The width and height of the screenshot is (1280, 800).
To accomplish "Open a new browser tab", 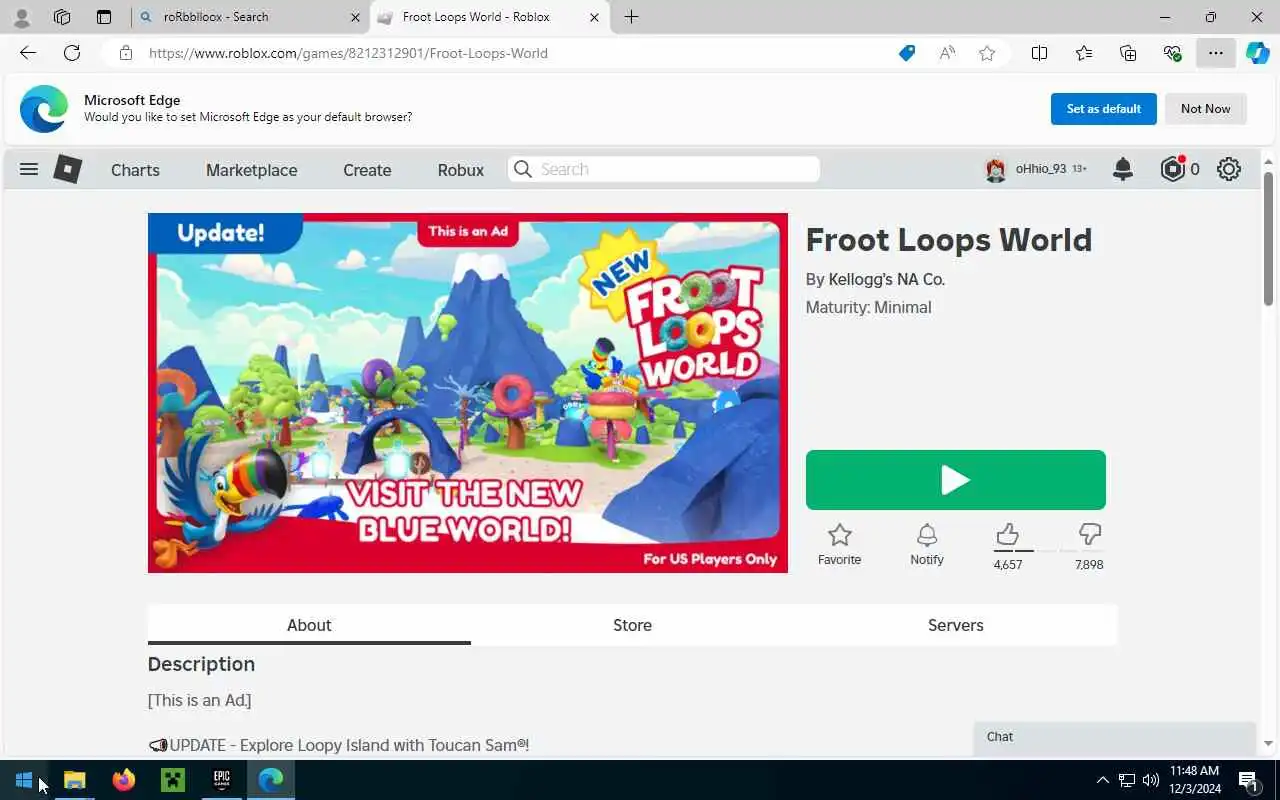I will pyautogui.click(x=631, y=17).
